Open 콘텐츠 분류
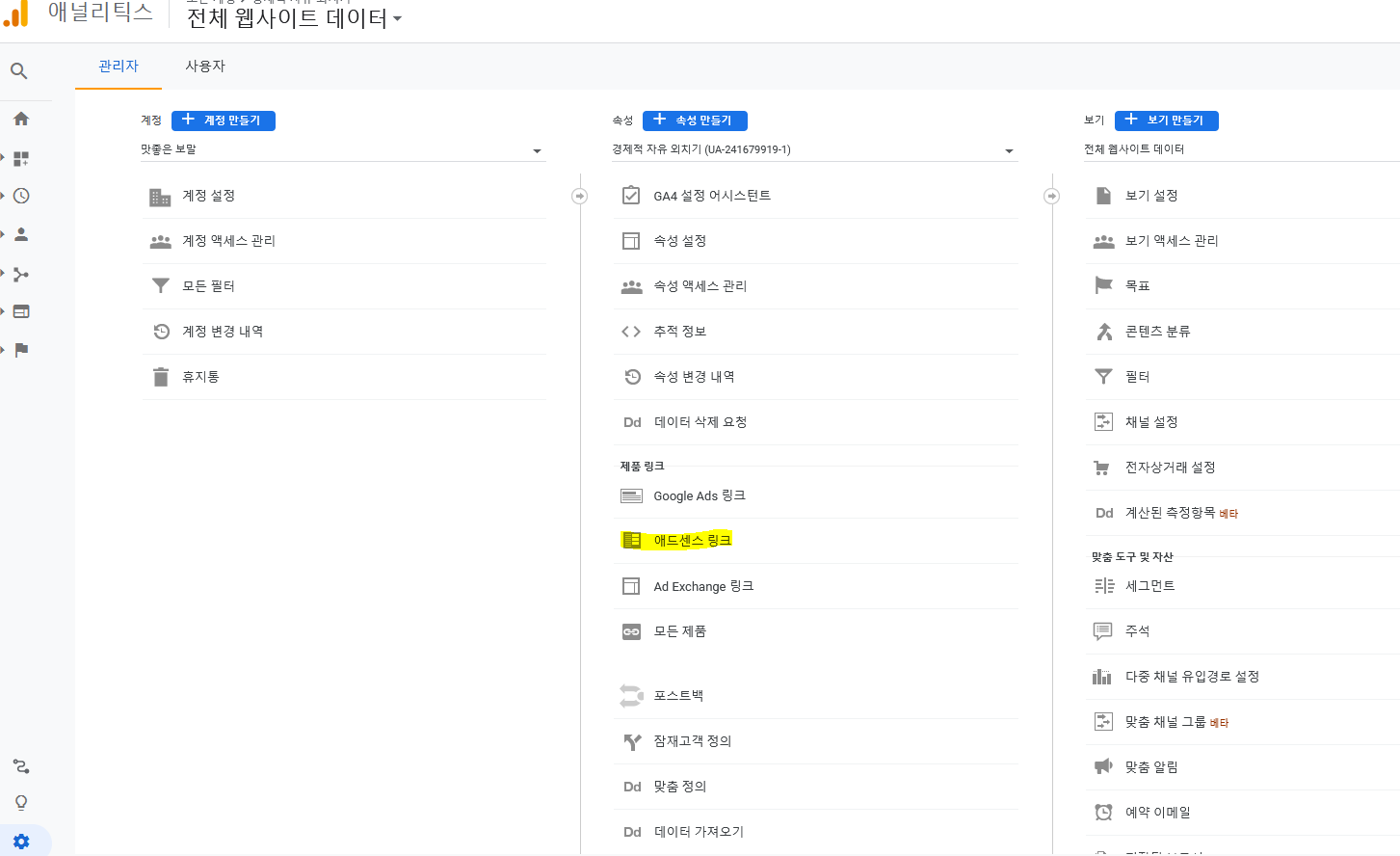This screenshot has height=856, width=1400. (1243, 332)
